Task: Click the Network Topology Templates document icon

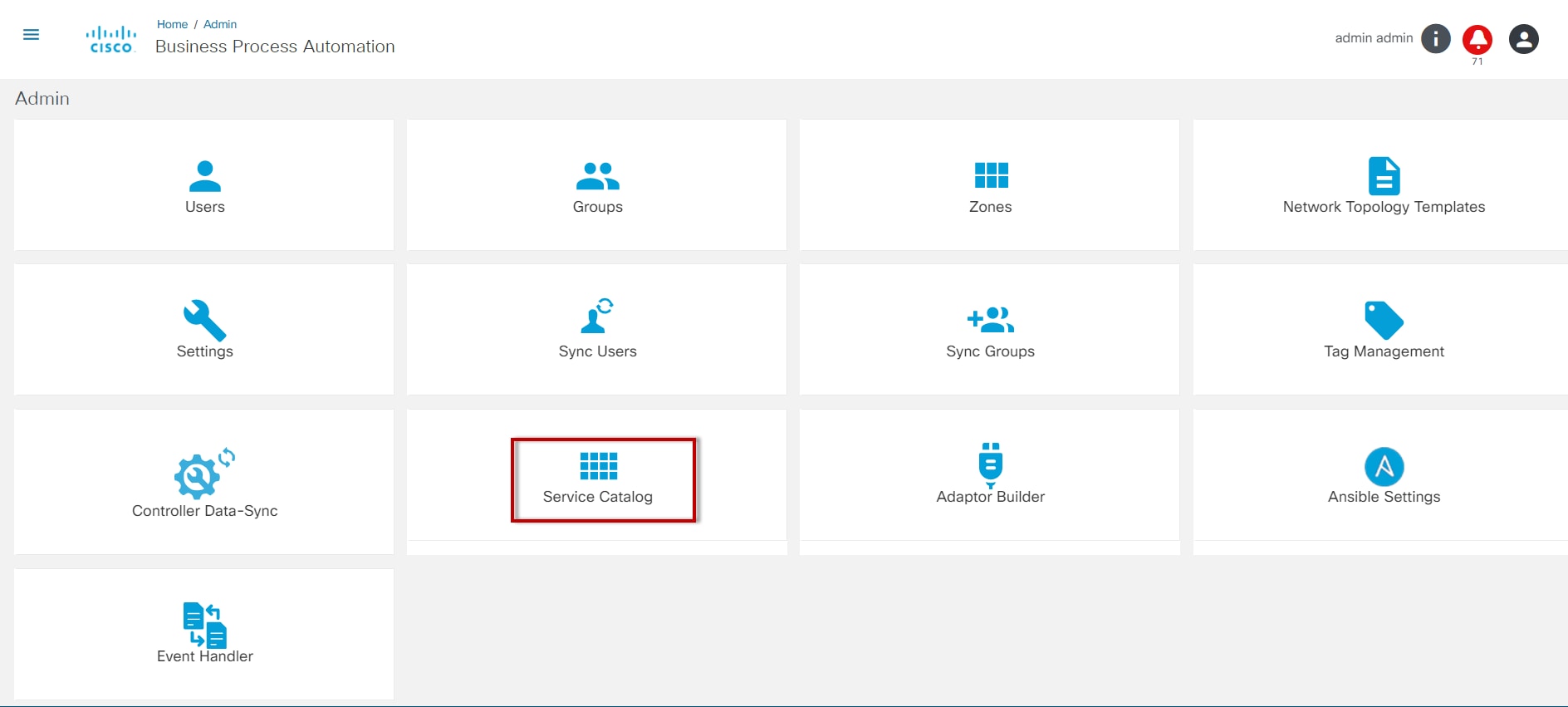Action: point(1384,176)
